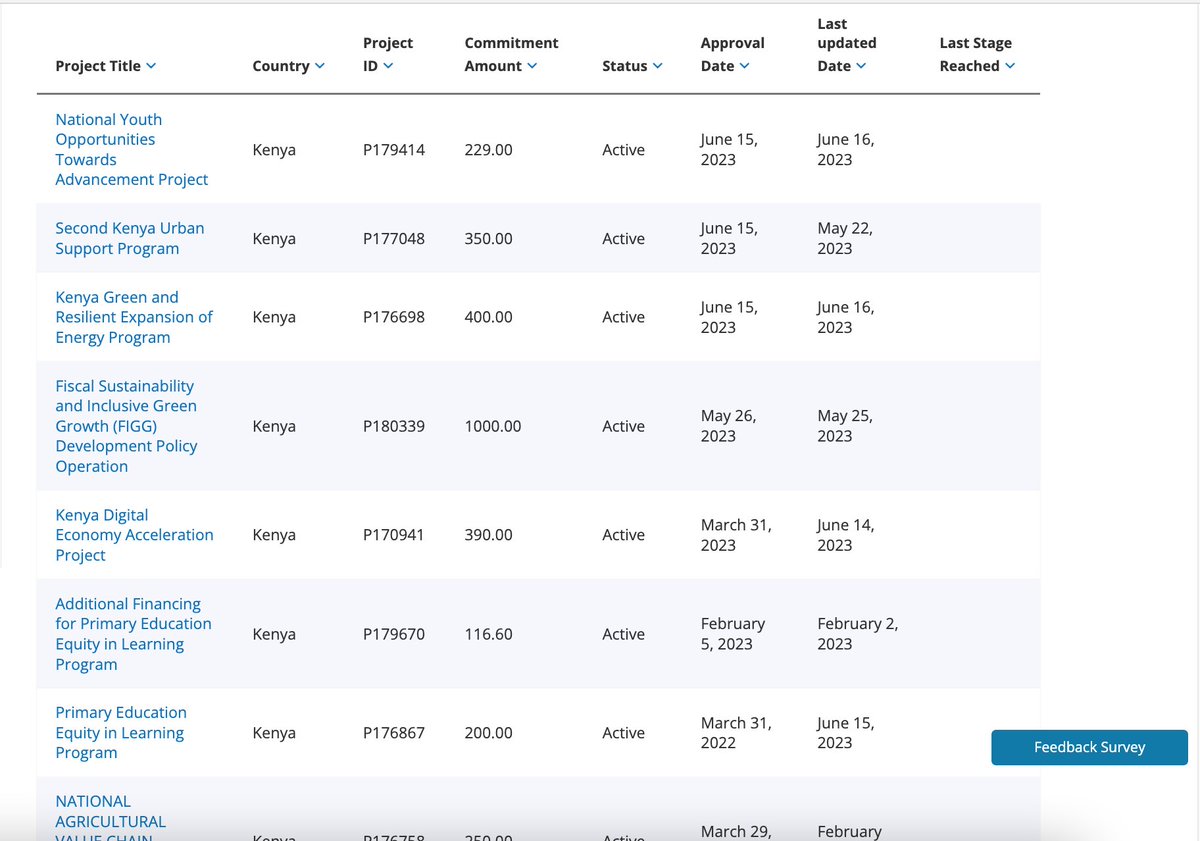Select approval date March 31, 2022

coord(736,733)
